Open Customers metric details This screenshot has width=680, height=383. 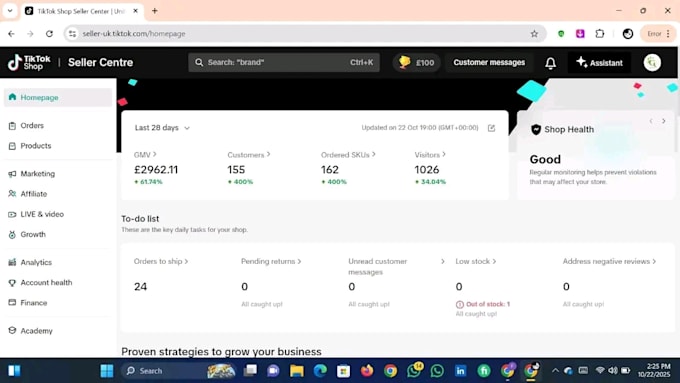249,155
